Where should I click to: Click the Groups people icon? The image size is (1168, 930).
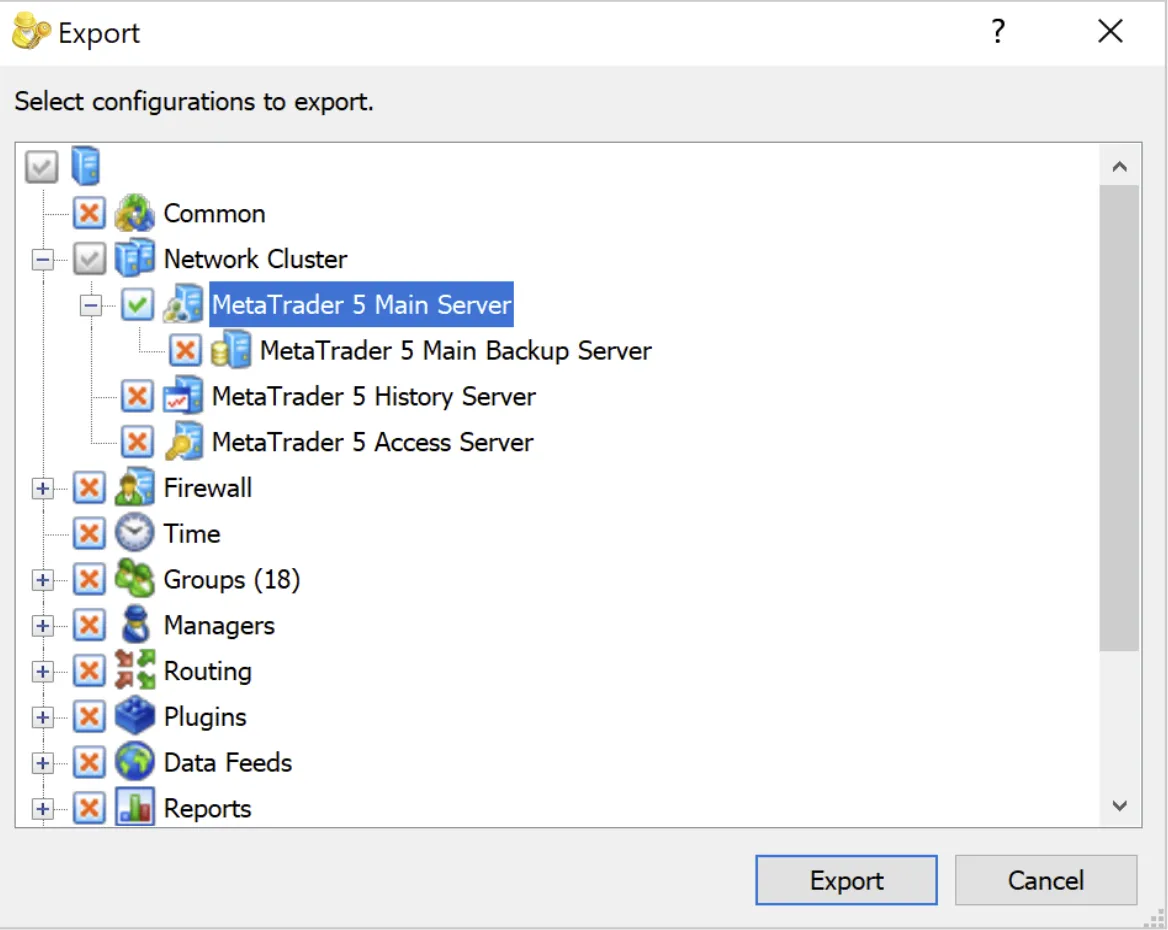point(135,579)
